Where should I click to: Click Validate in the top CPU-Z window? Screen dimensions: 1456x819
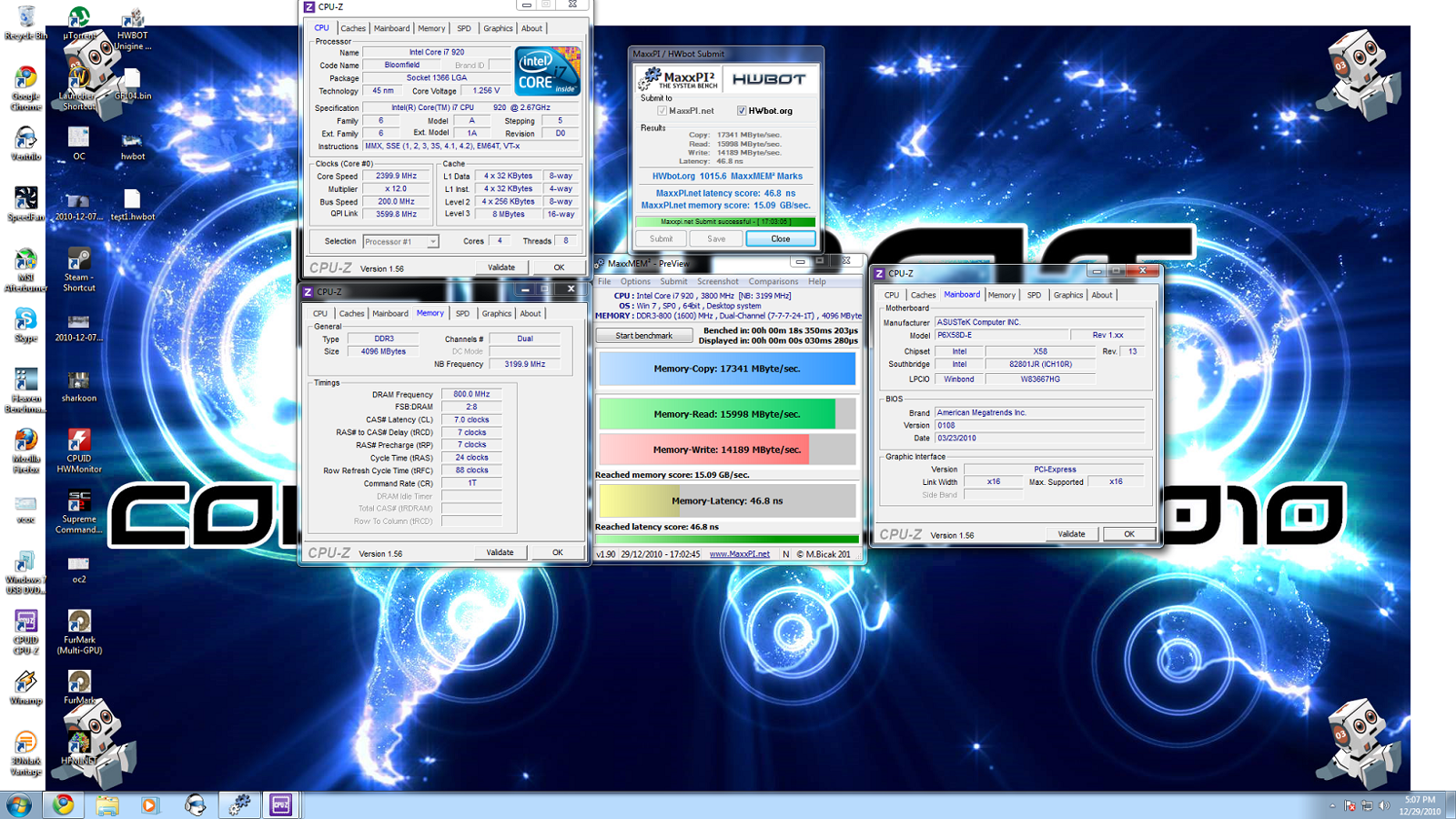point(501,268)
